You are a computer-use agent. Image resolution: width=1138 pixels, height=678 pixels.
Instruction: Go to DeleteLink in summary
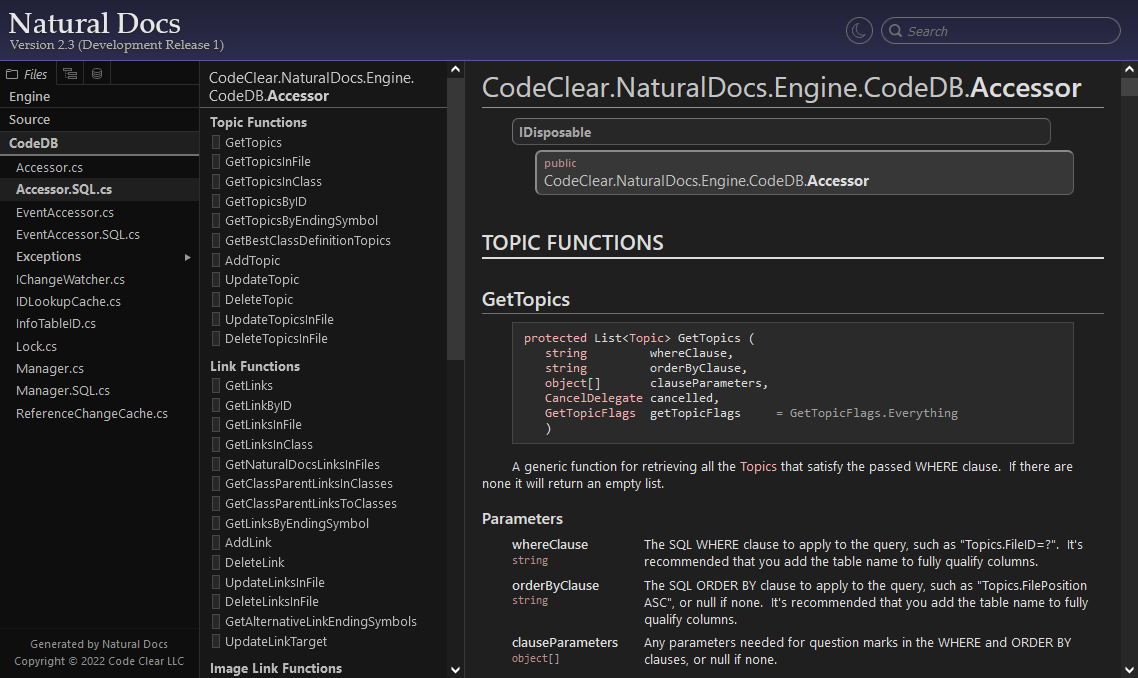255,563
